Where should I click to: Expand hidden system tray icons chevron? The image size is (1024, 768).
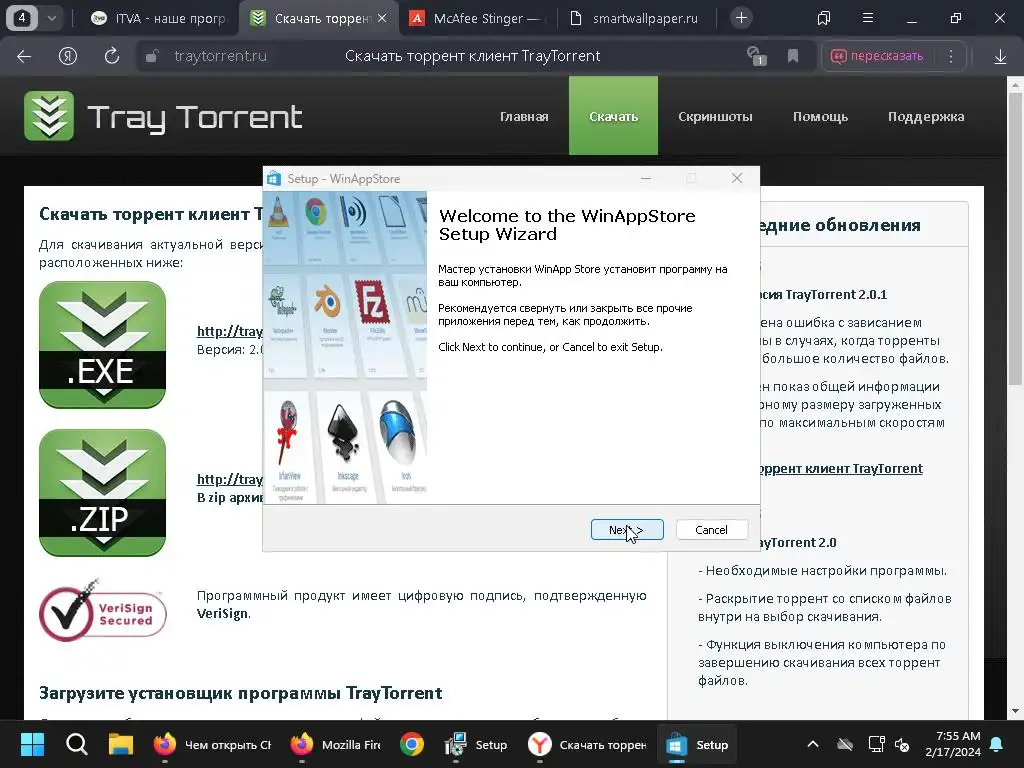[813, 744]
